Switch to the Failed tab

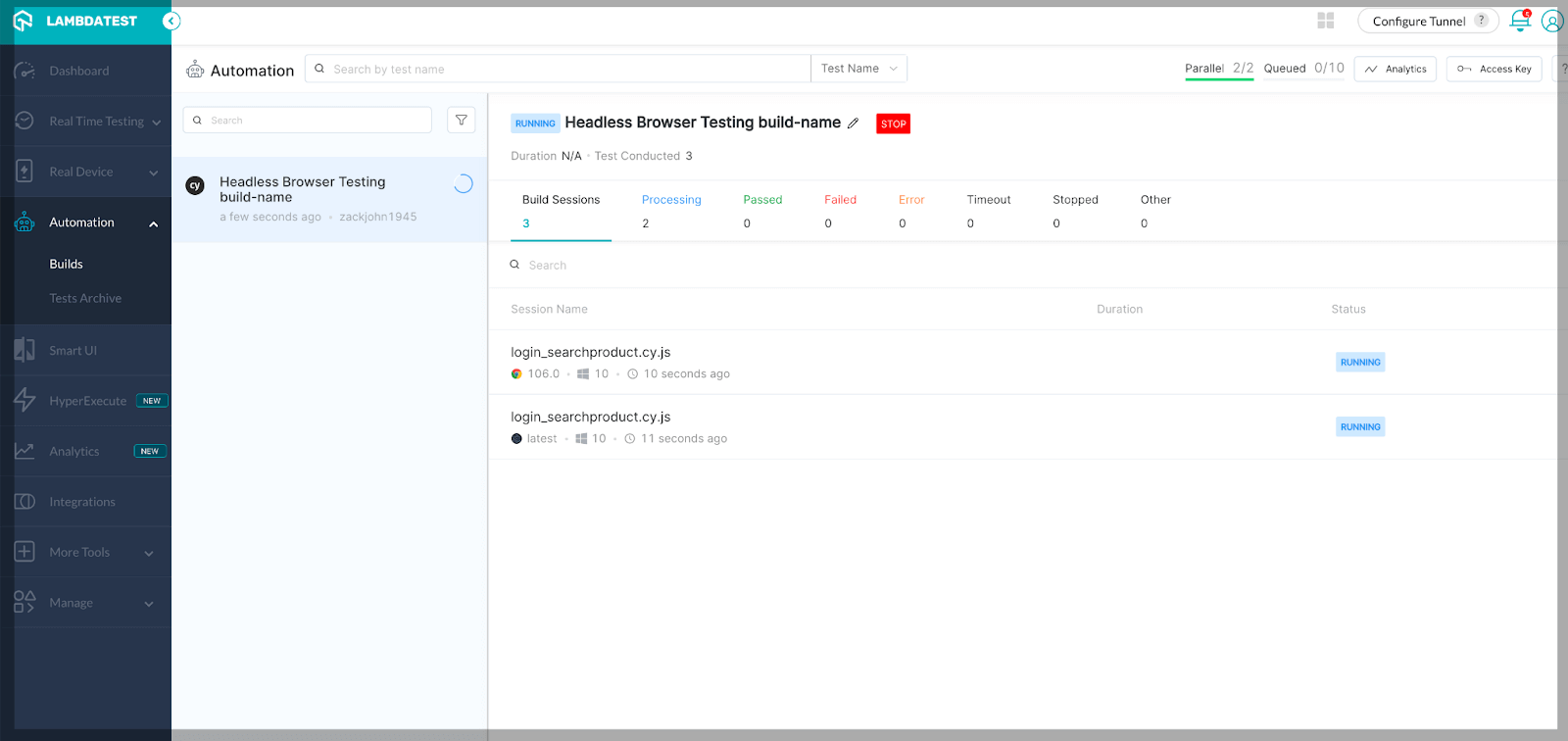(x=840, y=211)
